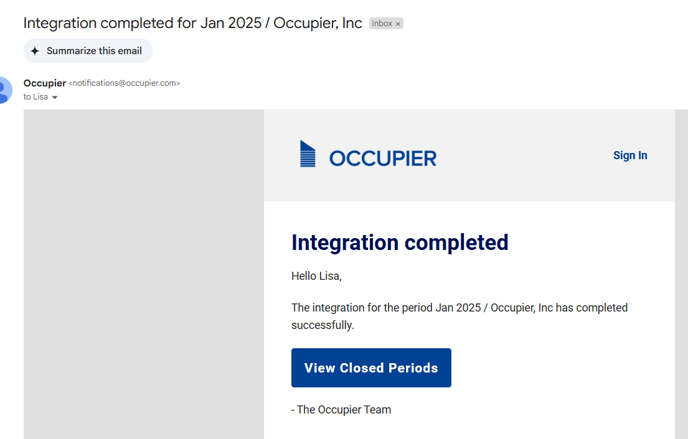Click the word "successfully." in the message

[322, 325]
